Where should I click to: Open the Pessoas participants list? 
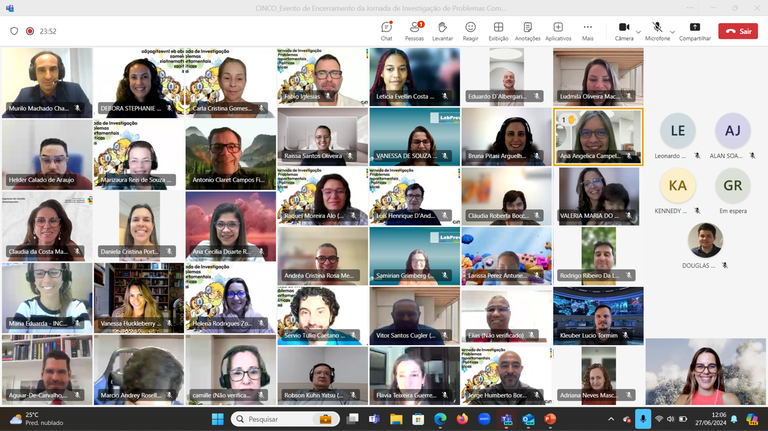click(414, 28)
